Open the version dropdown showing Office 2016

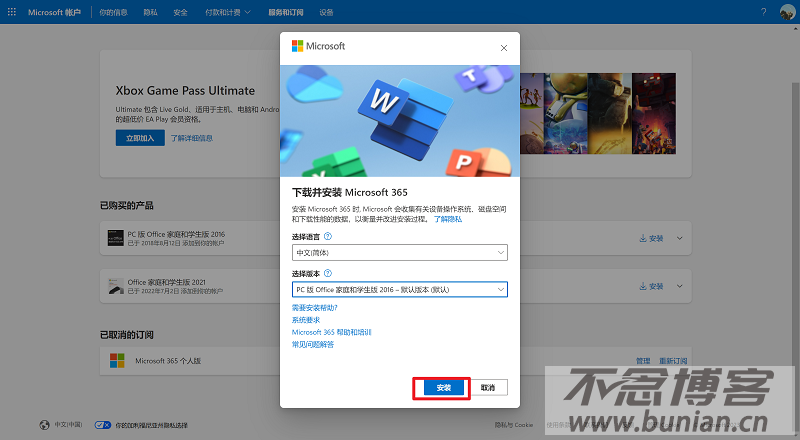399,289
